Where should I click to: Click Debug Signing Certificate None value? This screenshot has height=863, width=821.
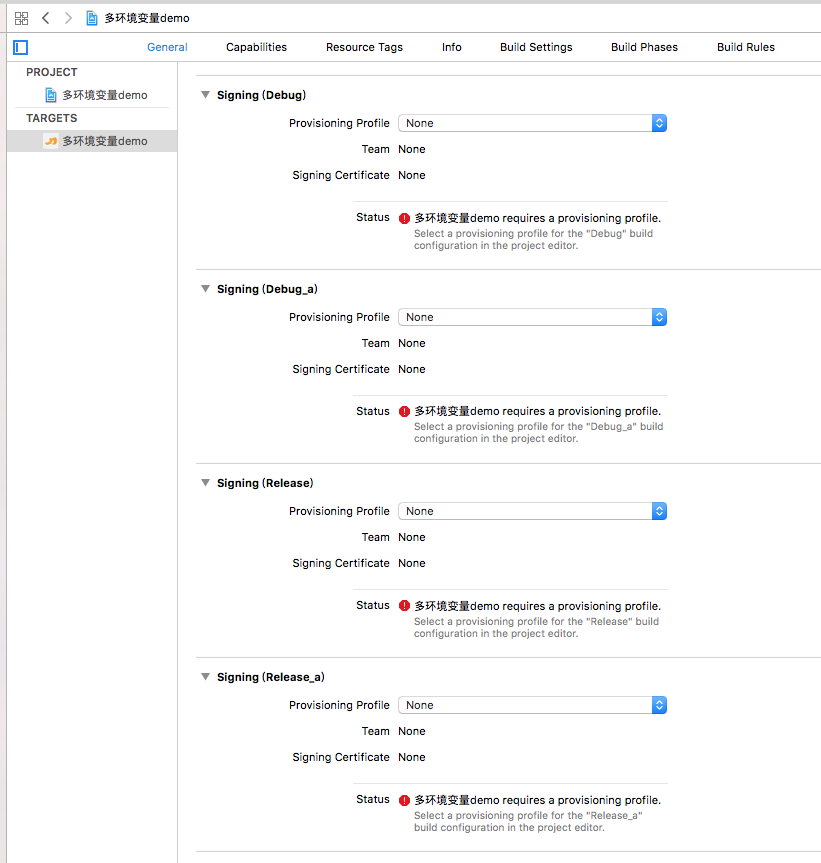point(412,175)
